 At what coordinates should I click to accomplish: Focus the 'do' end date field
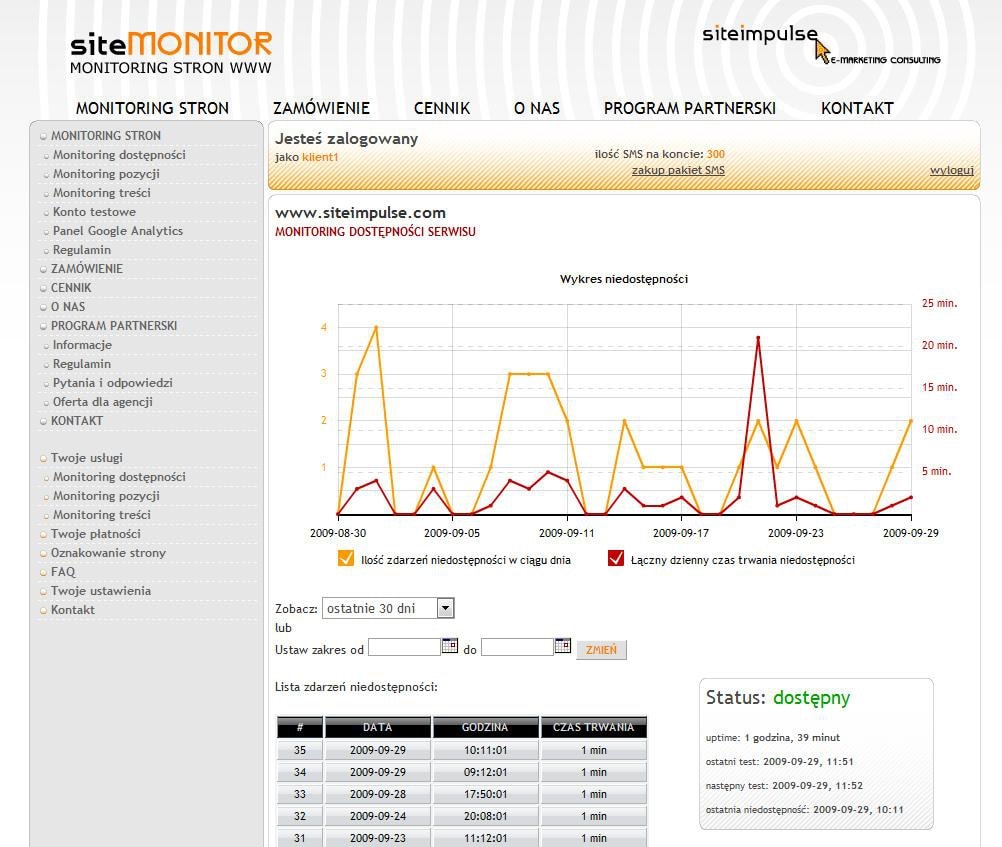point(517,648)
